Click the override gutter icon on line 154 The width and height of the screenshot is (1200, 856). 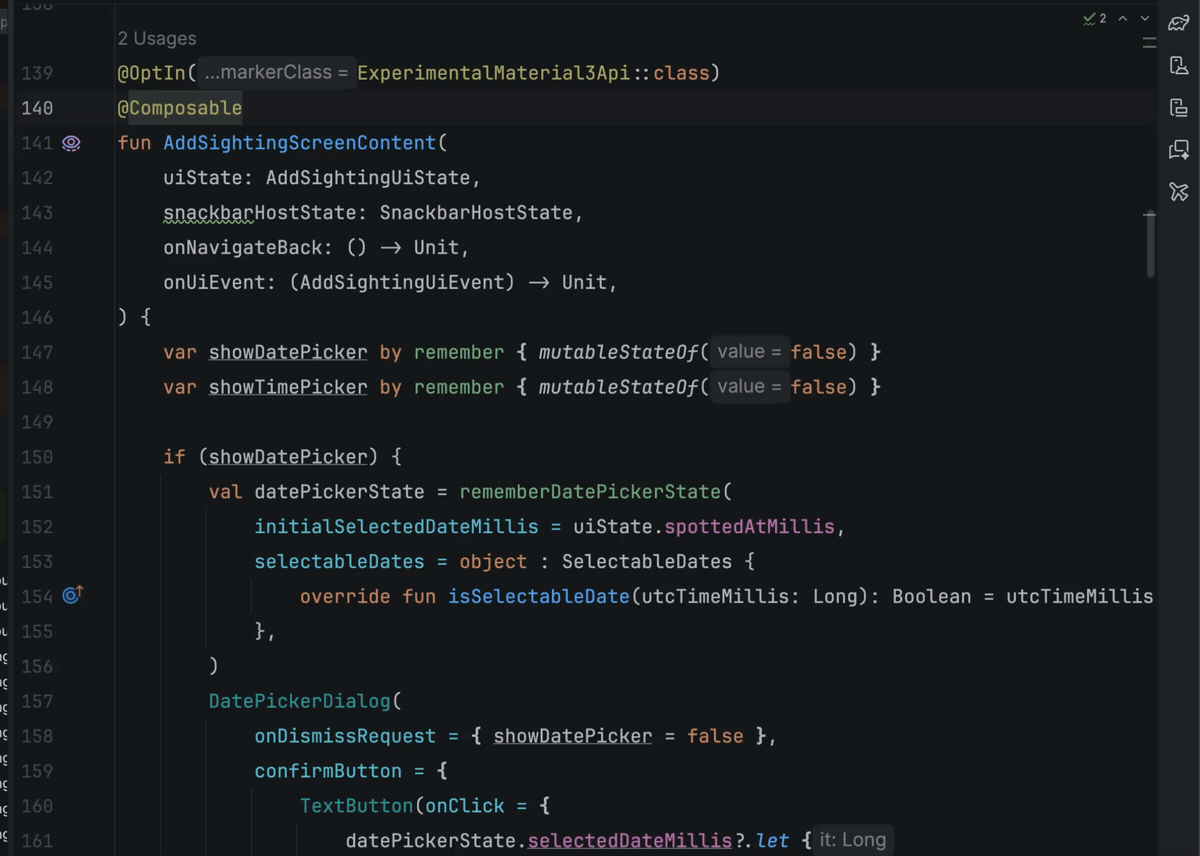(x=73, y=595)
